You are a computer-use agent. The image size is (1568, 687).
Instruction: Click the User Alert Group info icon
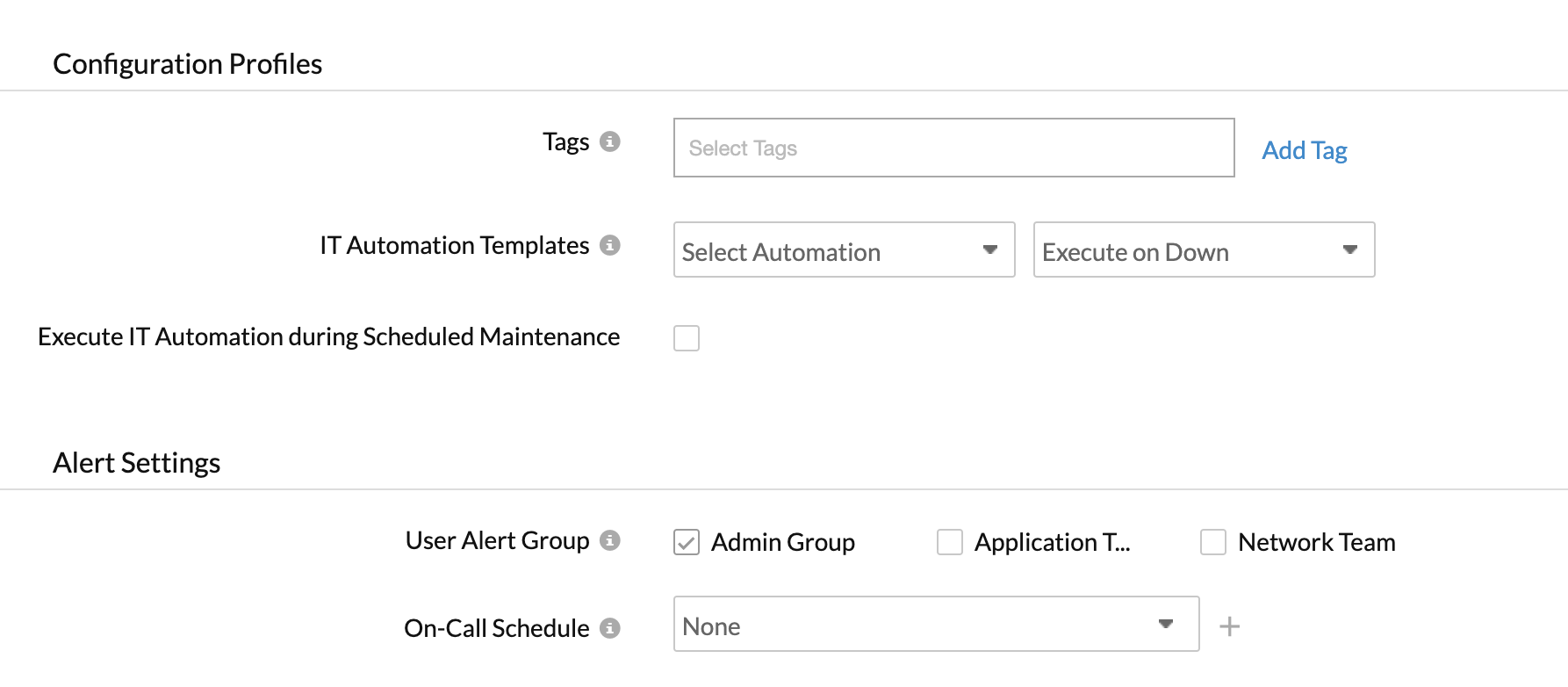pyautogui.click(x=609, y=540)
